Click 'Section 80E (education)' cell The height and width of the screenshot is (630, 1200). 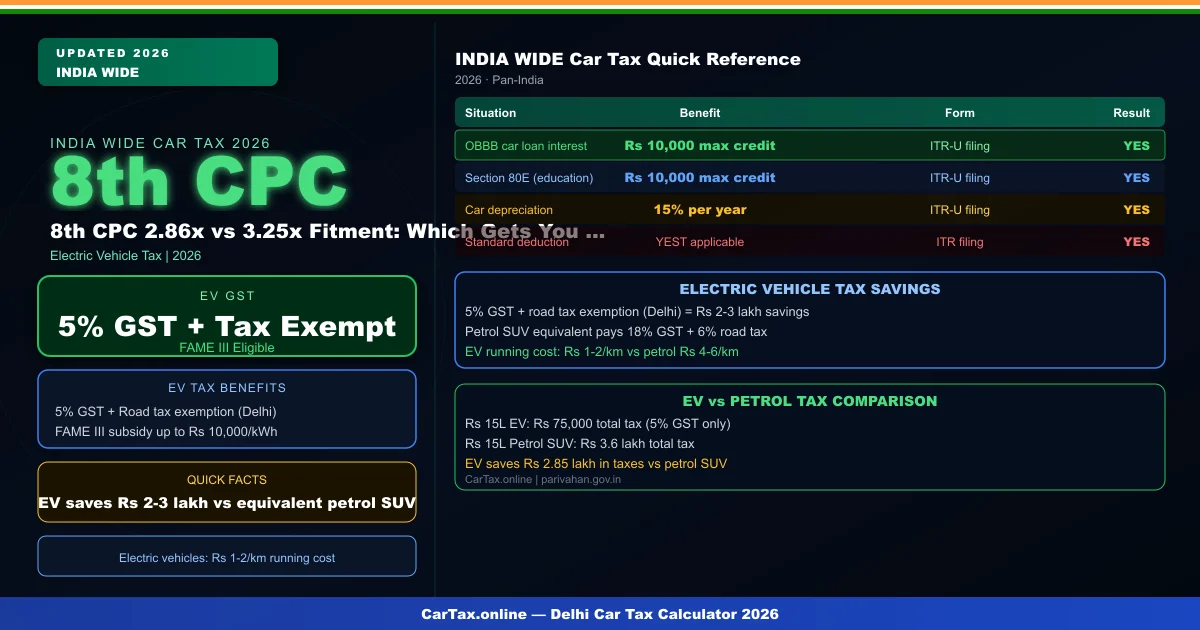pyautogui.click(x=529, y=178)
